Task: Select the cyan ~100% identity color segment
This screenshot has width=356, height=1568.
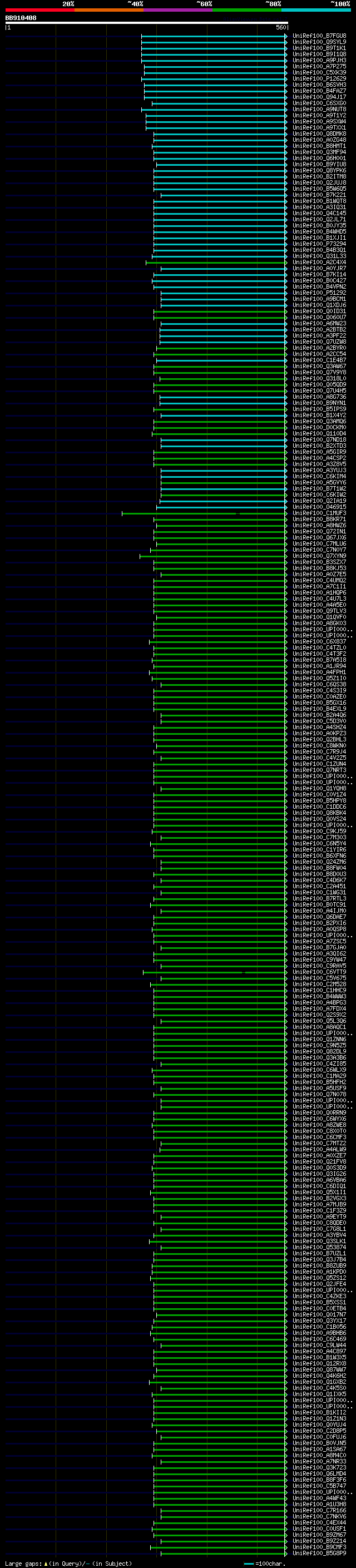Action: 316,10
